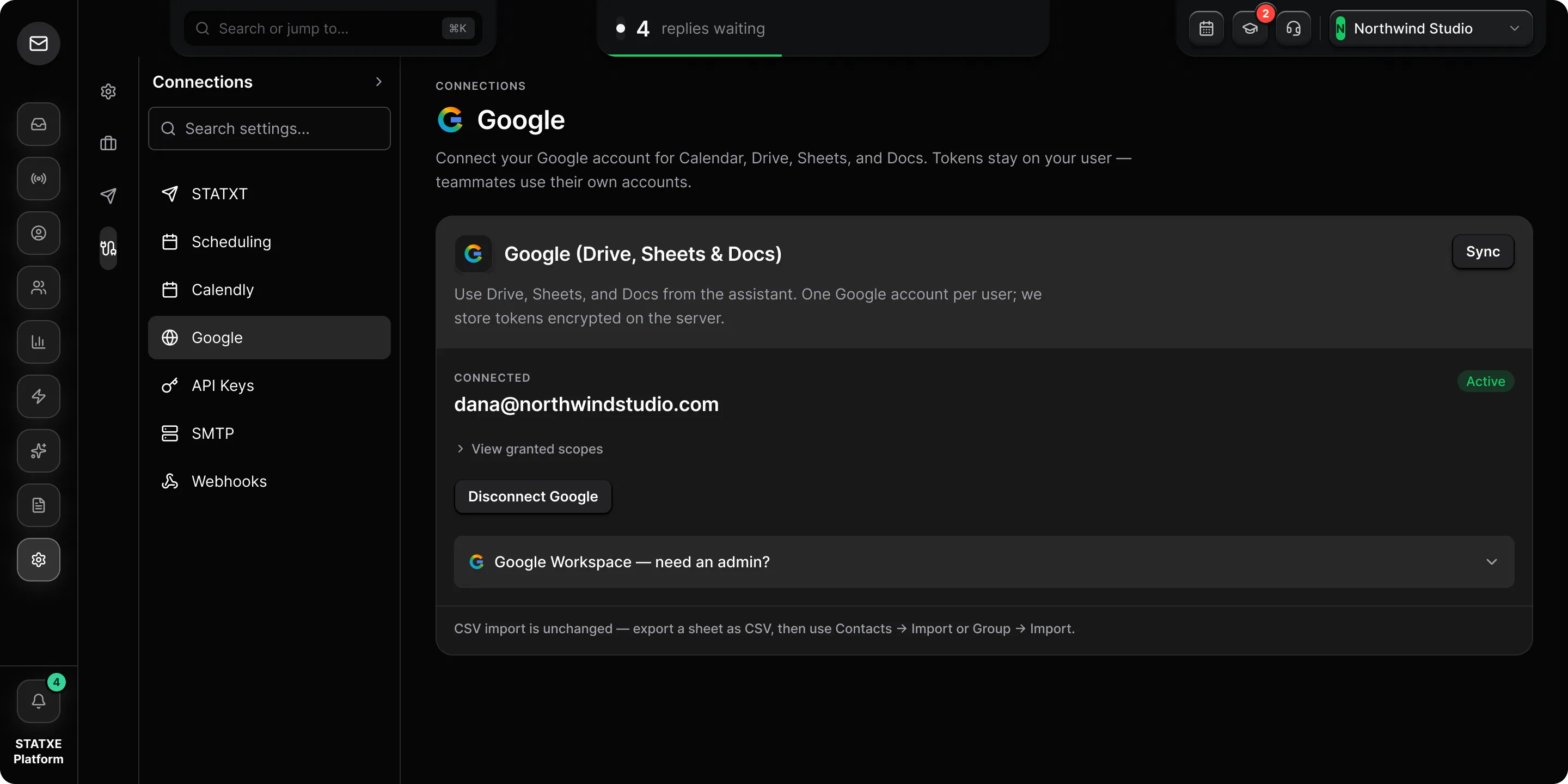Open the document page icon in sidebar
The height and width of the screenshot is (784, 1568).
[x=38, y=505]
